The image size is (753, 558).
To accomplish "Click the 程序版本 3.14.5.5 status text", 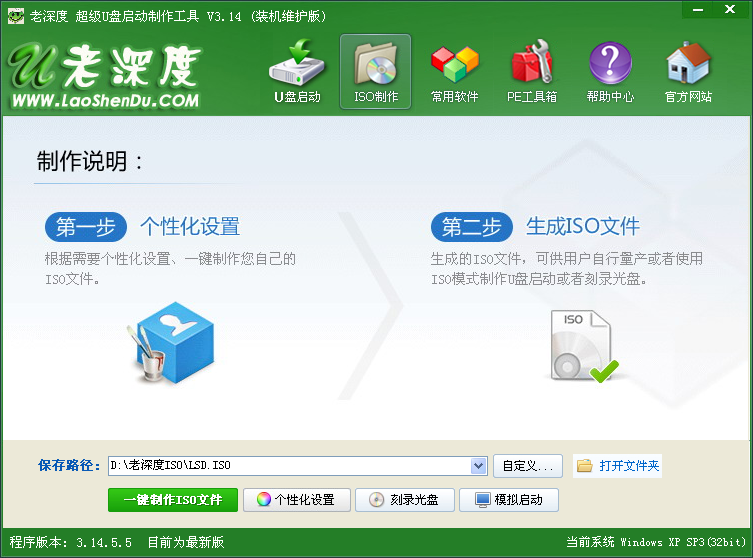I will 71,543.
